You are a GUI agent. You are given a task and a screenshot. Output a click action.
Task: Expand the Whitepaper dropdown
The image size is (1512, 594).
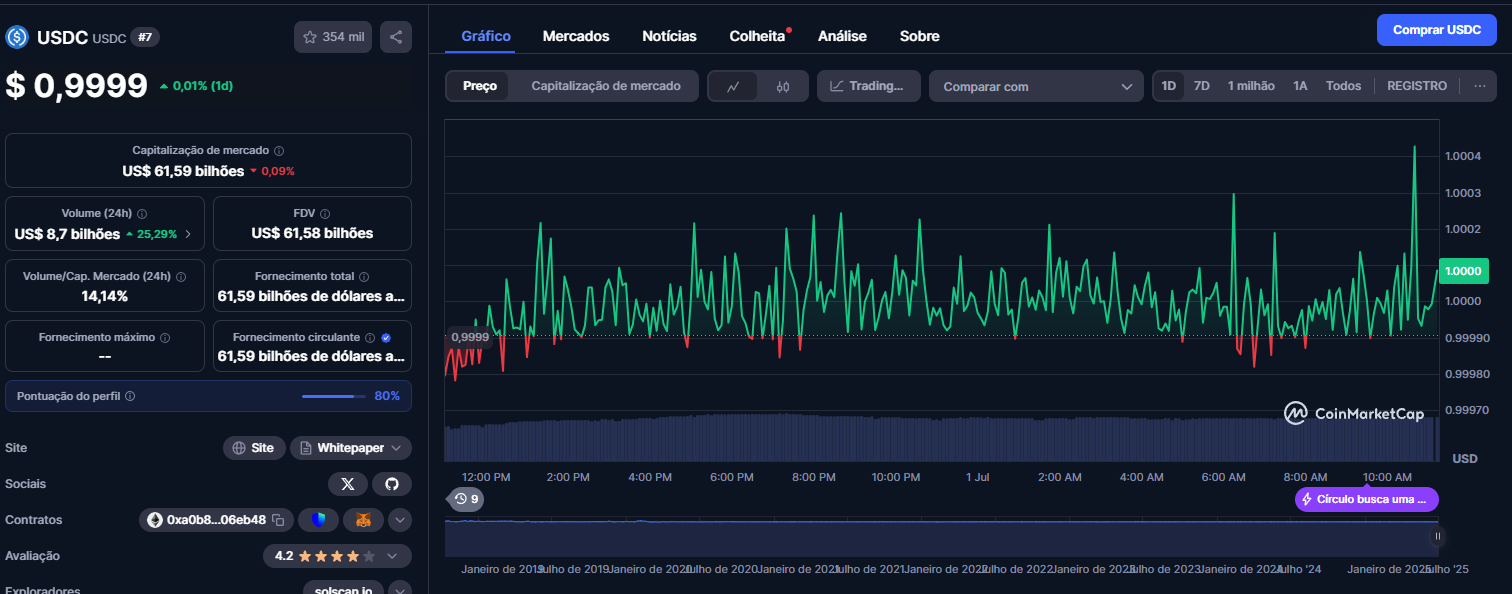[x=351, y=448]
